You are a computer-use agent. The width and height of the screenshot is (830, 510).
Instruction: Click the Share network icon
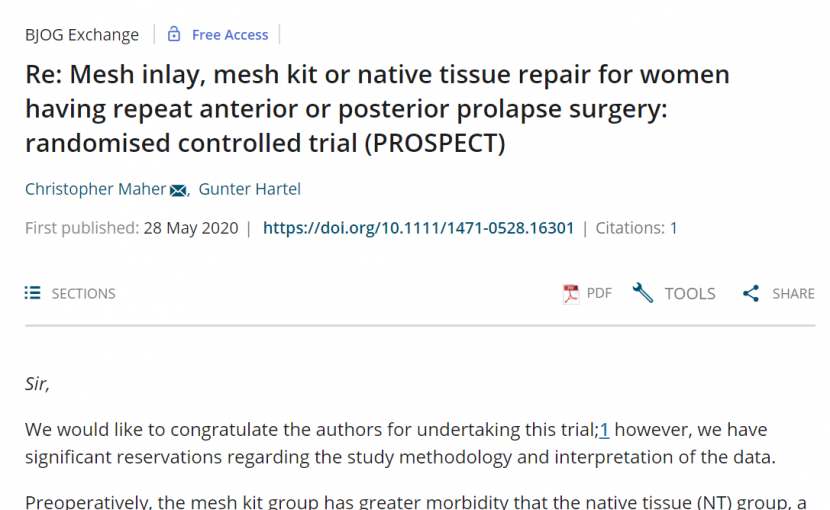click(751, 293)
